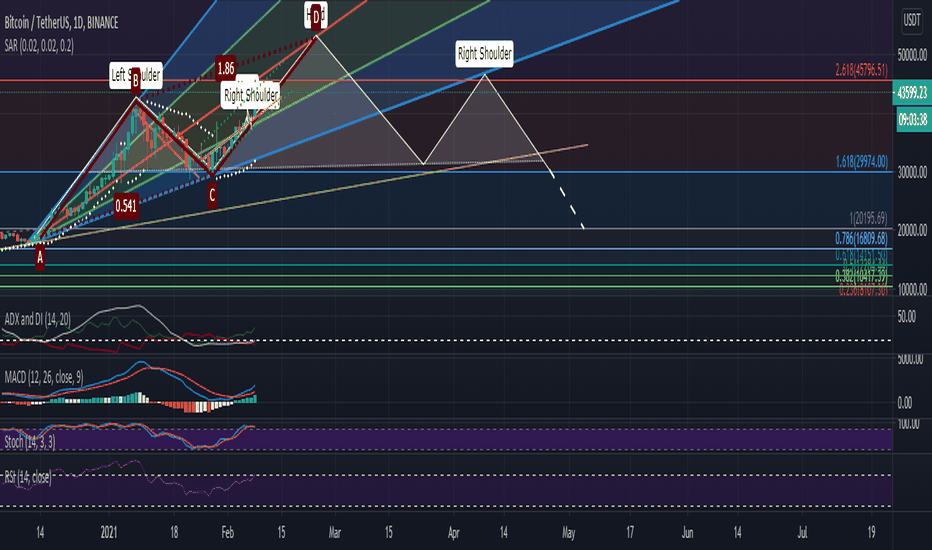Click pattern point C marker
Screen dimensions: 932x550
click(212, 195)
